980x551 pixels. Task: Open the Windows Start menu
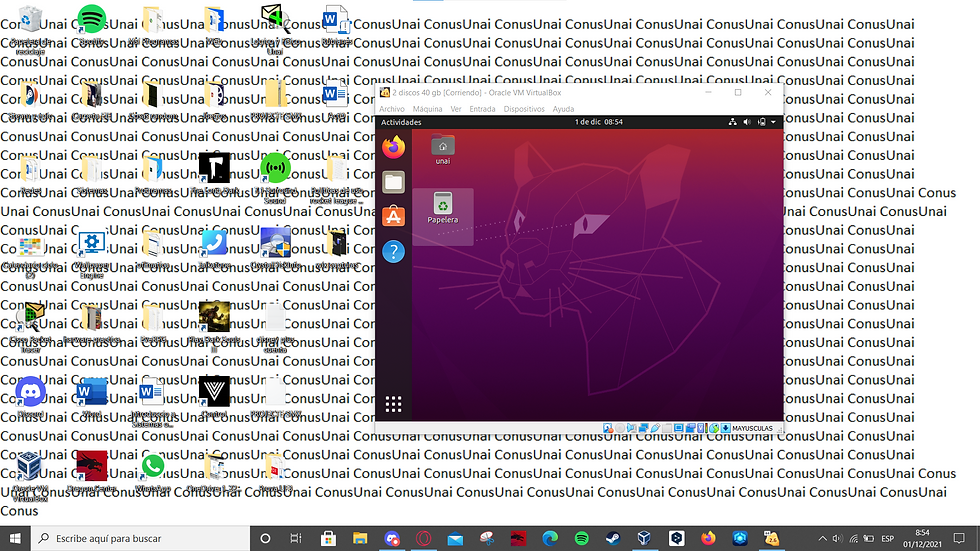tap(15, 538)
